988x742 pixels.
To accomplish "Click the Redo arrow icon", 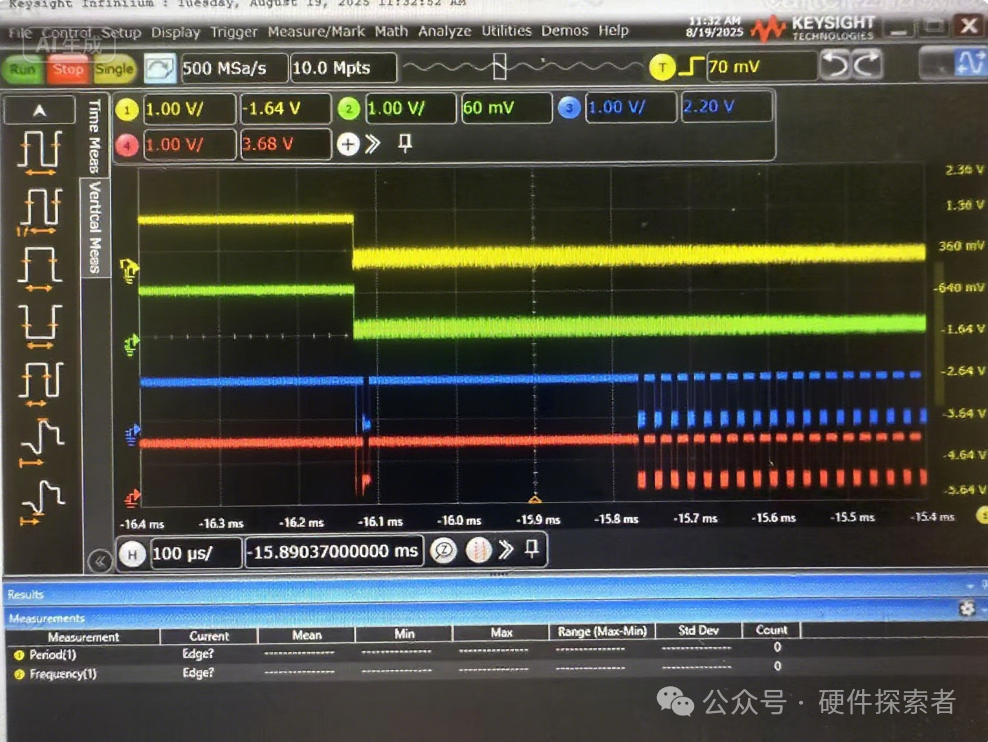I will (868, 64).
